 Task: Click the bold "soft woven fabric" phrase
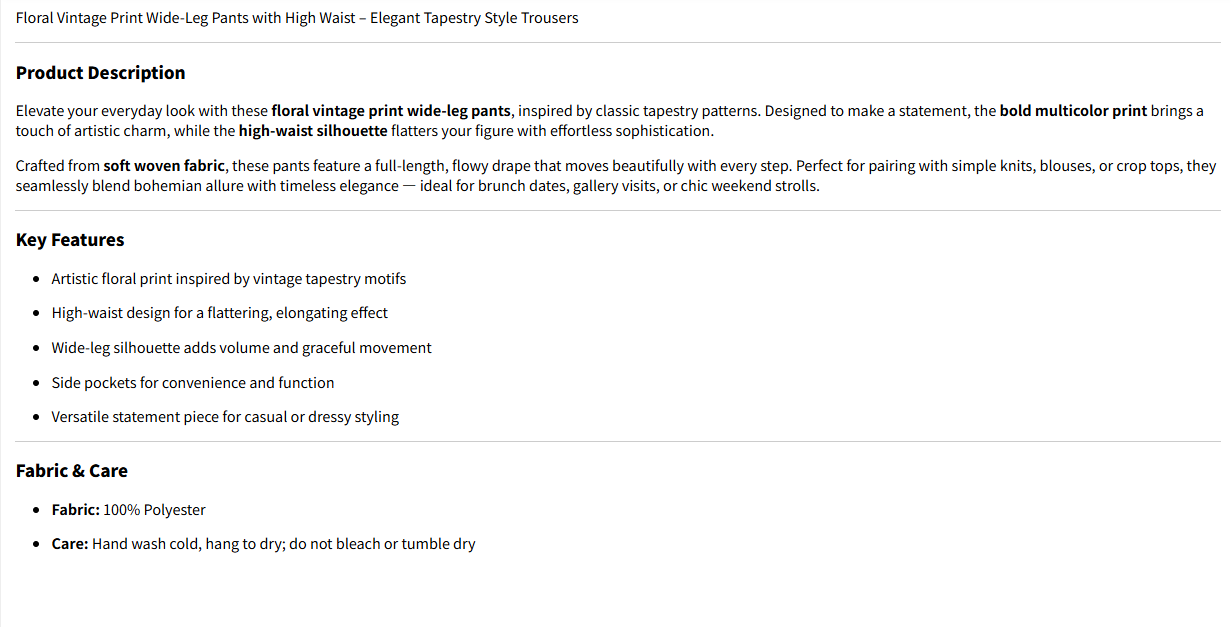point(164,166)
